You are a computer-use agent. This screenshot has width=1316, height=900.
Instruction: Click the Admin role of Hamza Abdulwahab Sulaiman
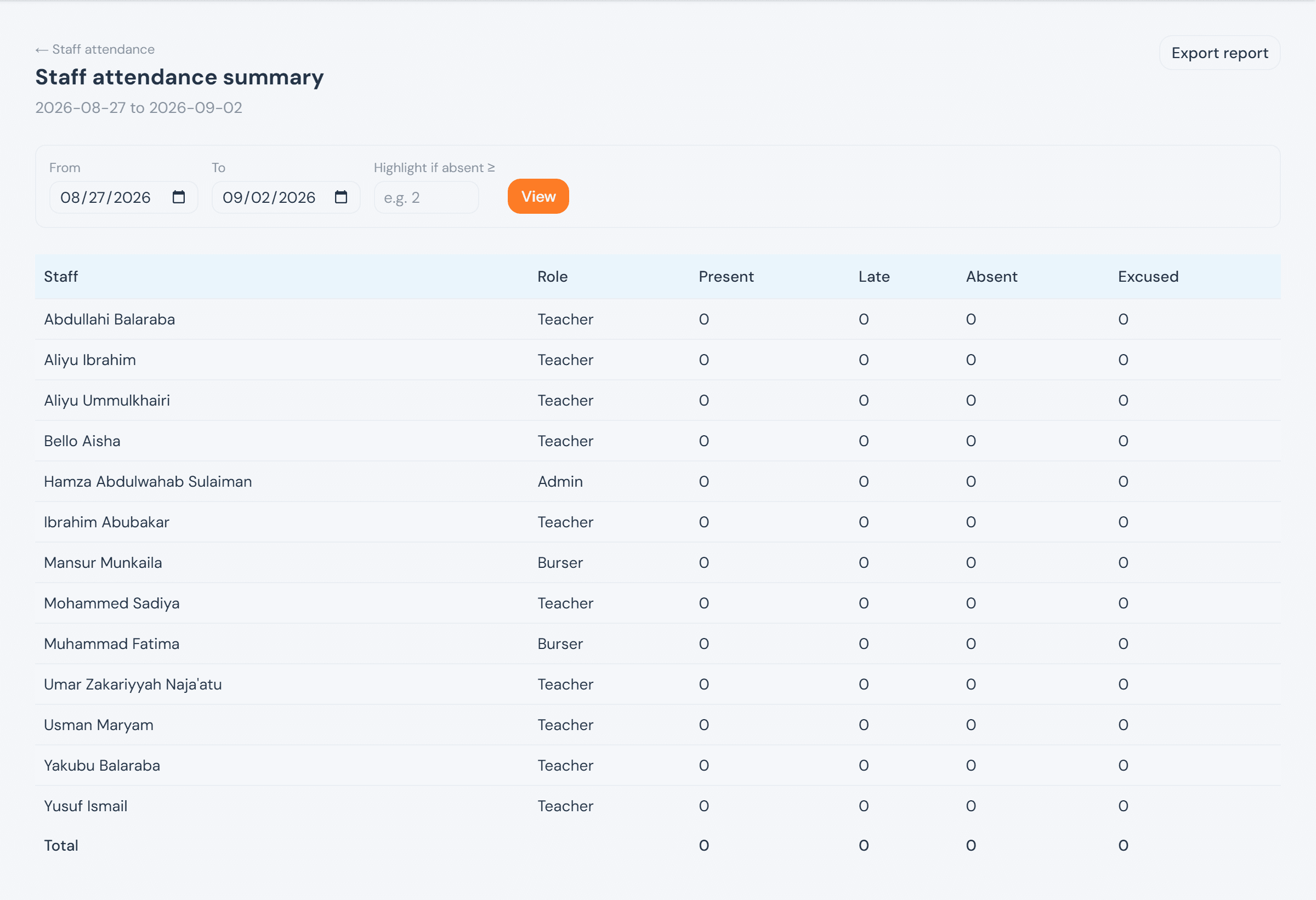(x=560, y=481)
